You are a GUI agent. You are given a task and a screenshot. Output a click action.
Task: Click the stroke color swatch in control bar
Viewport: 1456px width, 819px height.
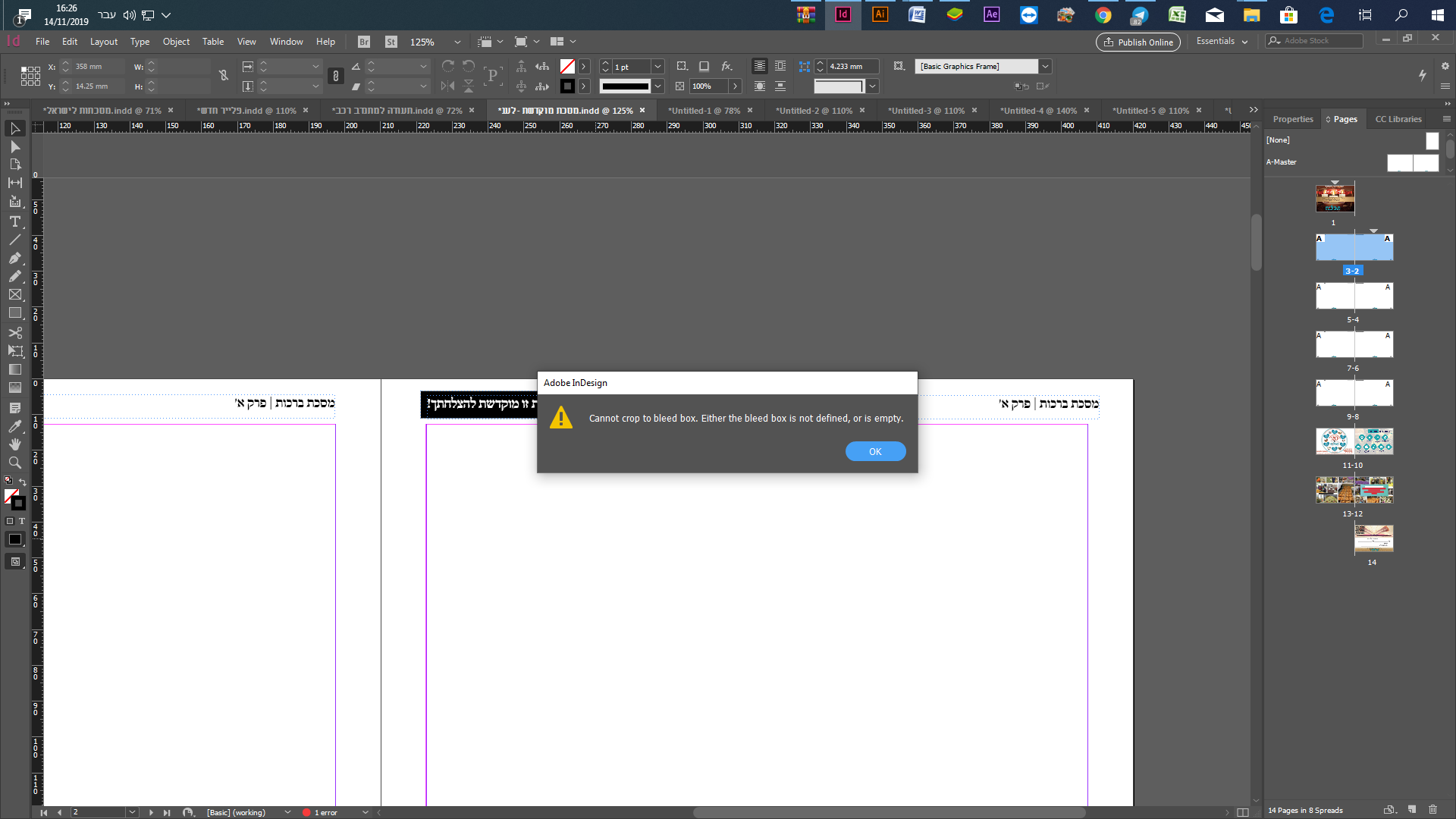[x=567, y=86]
